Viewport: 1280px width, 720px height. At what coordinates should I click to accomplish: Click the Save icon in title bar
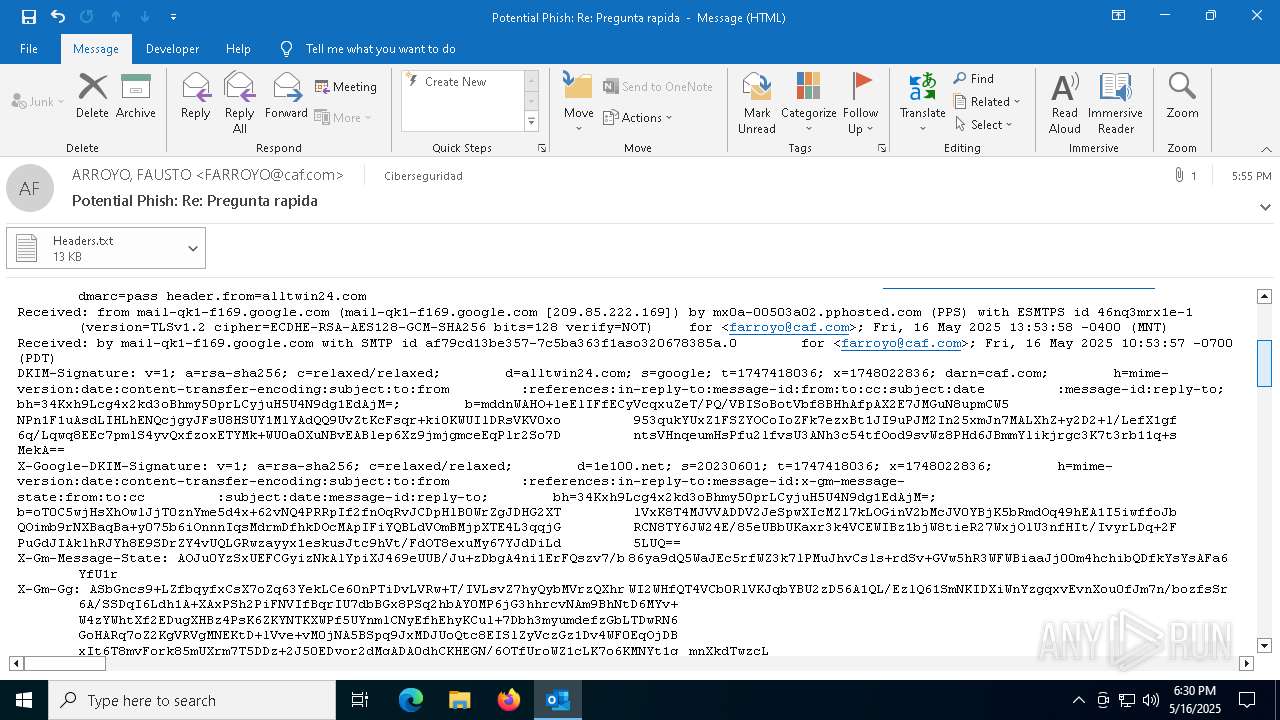(29, 17)
